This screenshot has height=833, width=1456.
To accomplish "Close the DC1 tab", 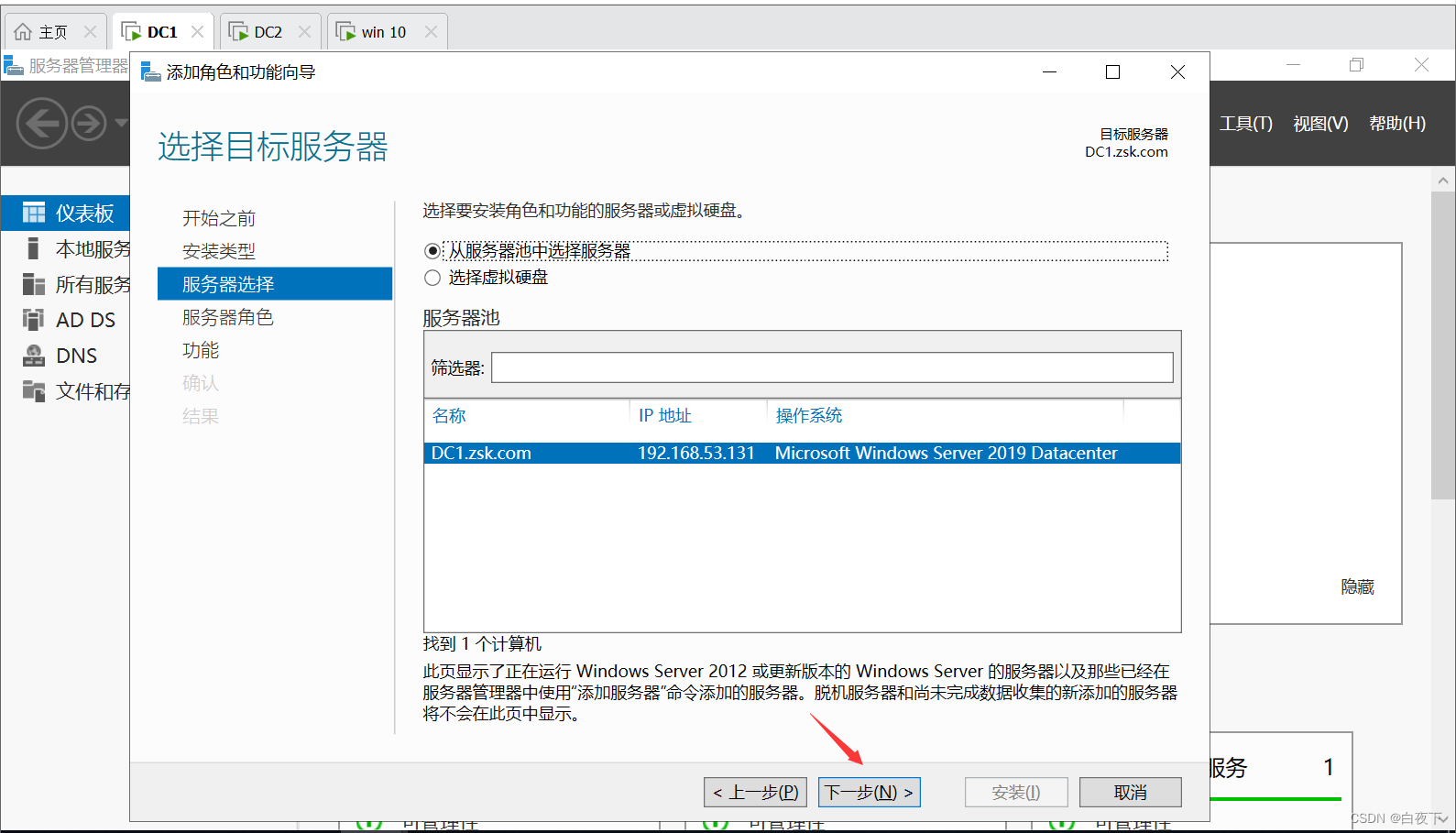I will coord(197,32).
